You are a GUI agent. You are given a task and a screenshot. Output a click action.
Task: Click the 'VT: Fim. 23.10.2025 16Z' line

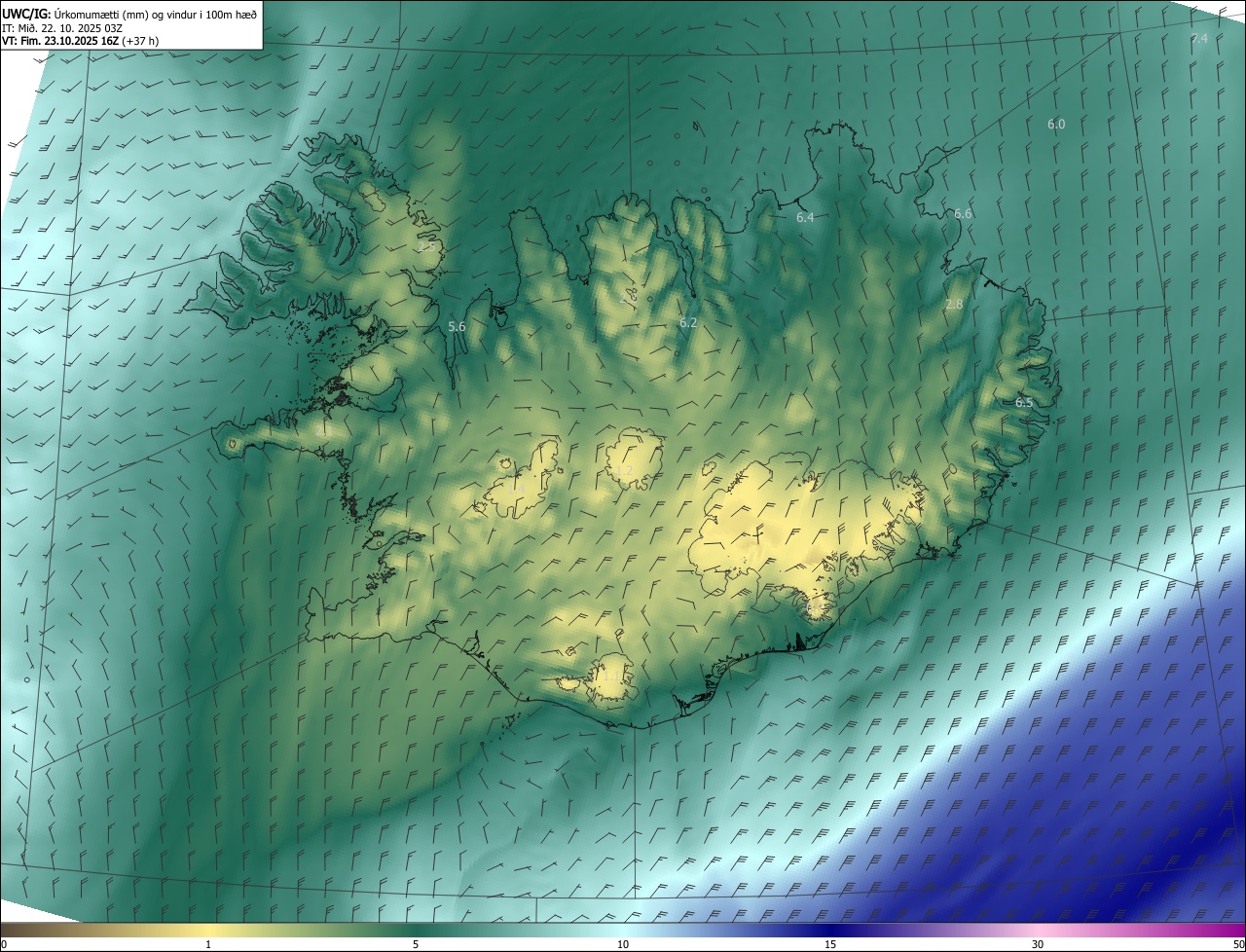(x=80, y=41)
